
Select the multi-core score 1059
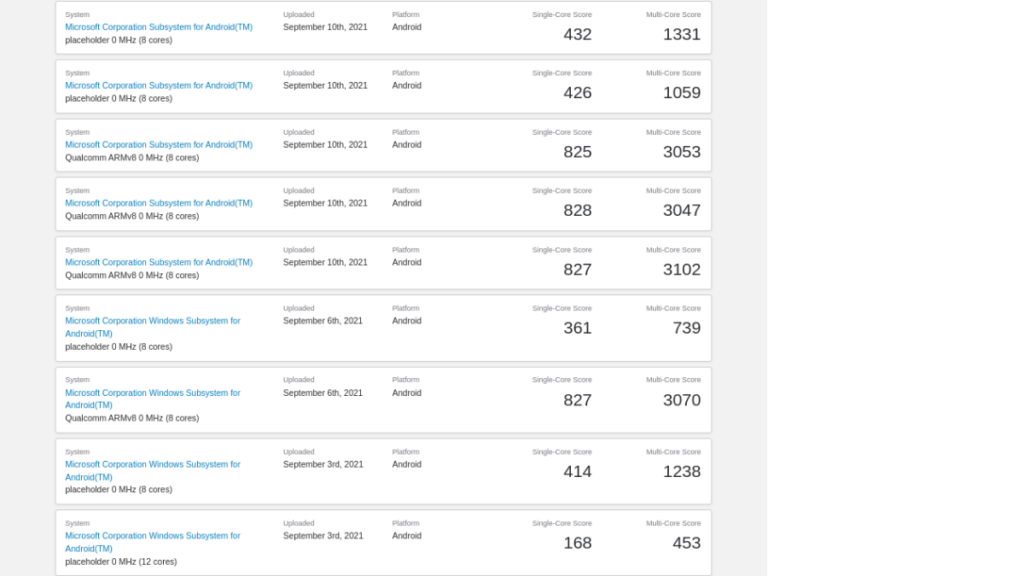tap(681, 93)
